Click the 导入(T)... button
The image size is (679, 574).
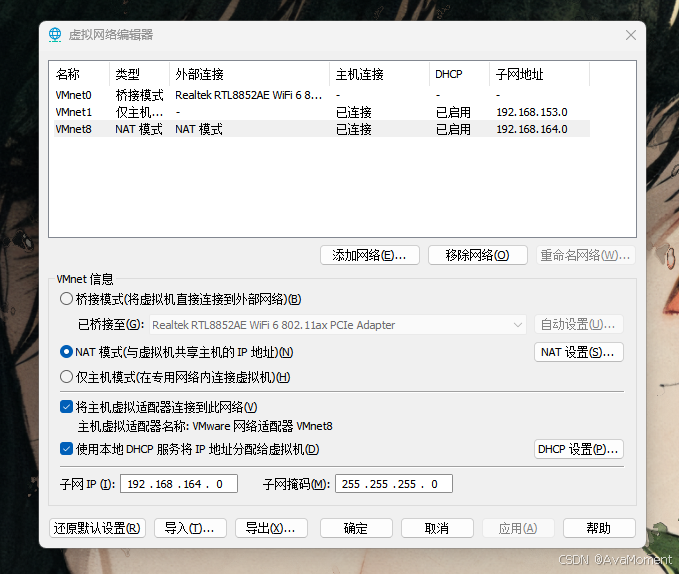coord(190,528)
